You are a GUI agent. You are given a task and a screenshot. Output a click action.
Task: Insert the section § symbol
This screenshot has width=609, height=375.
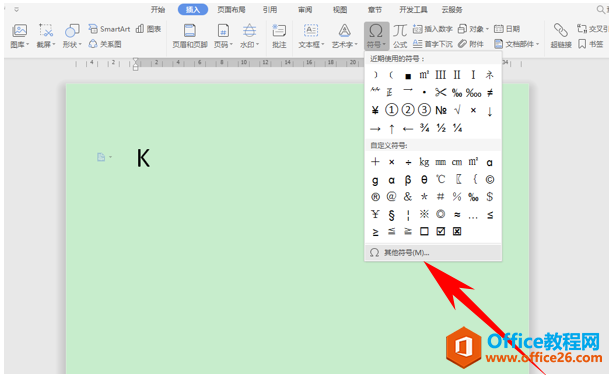(392, 215)
